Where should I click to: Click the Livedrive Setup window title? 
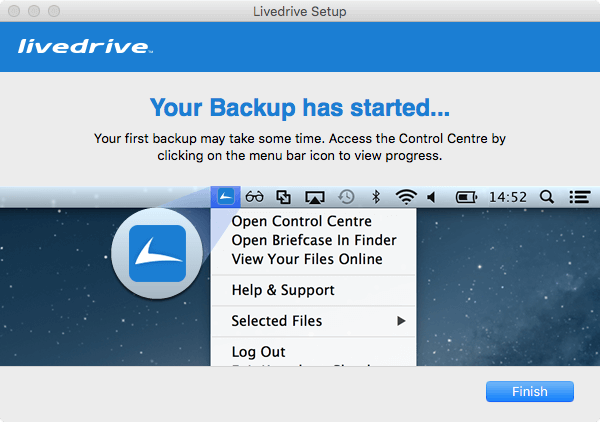[300, 11]
